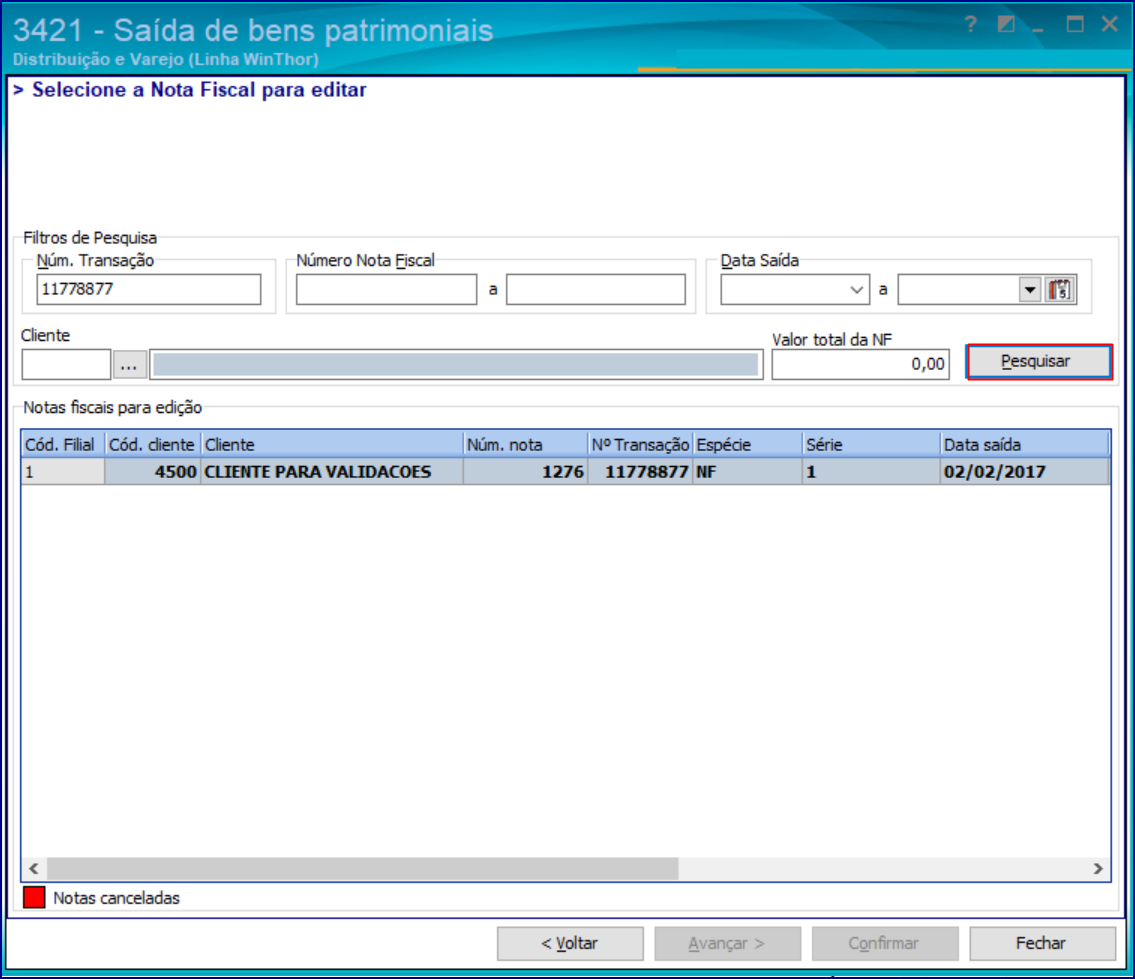Open the second Data Saída date dropdown arrow
Image resolution: width=1135 pixels, height=979 pixels.
click(x=1030, y=290)
